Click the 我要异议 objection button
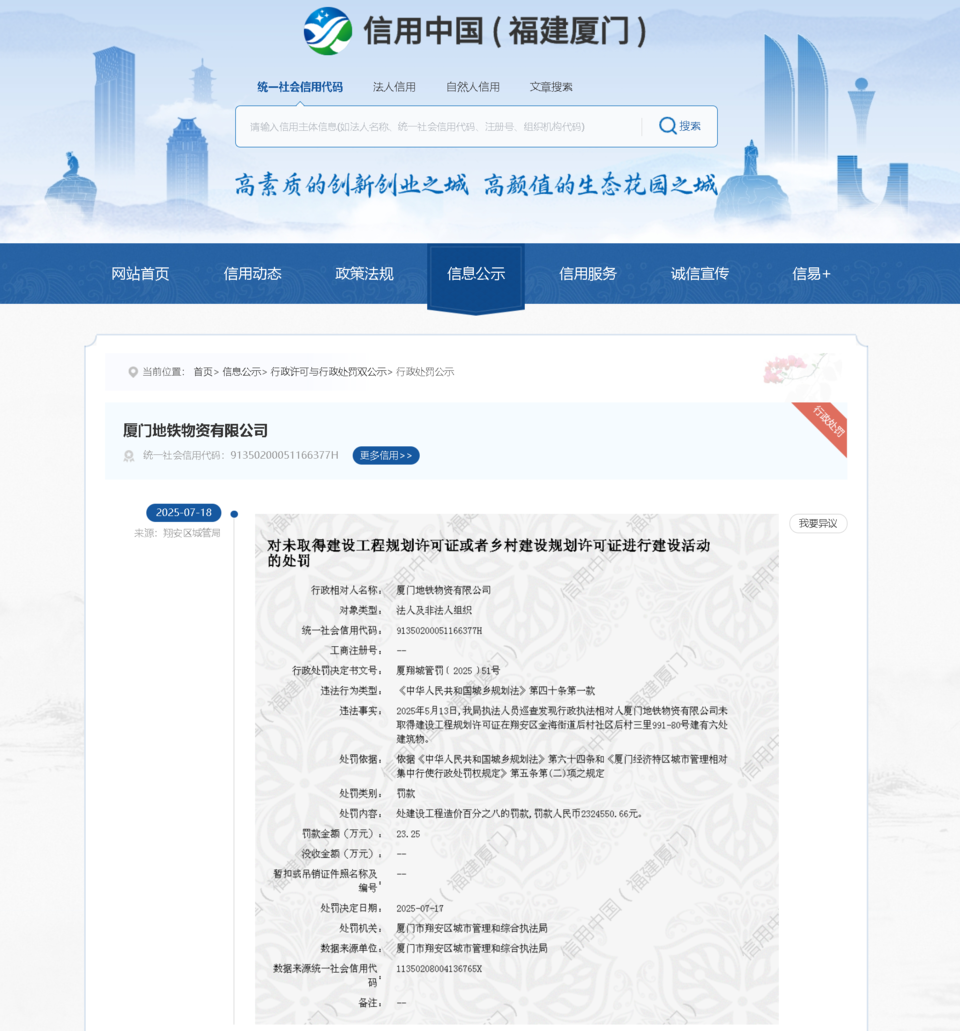Viewport: 960px width, 1031px height. click(x=818, y=524)
